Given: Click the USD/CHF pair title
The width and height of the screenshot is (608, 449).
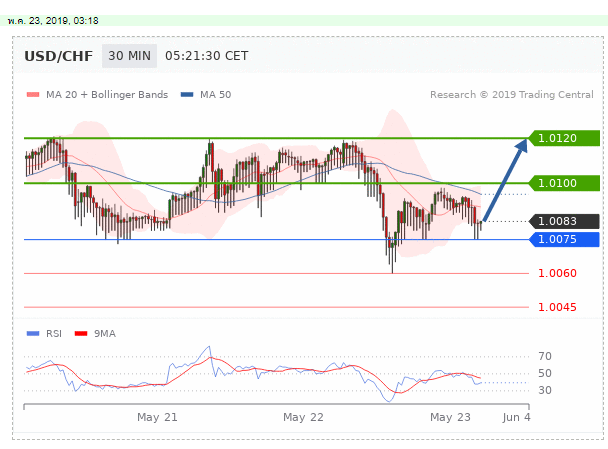Looking at the screenshot, I should click(59, 56).
